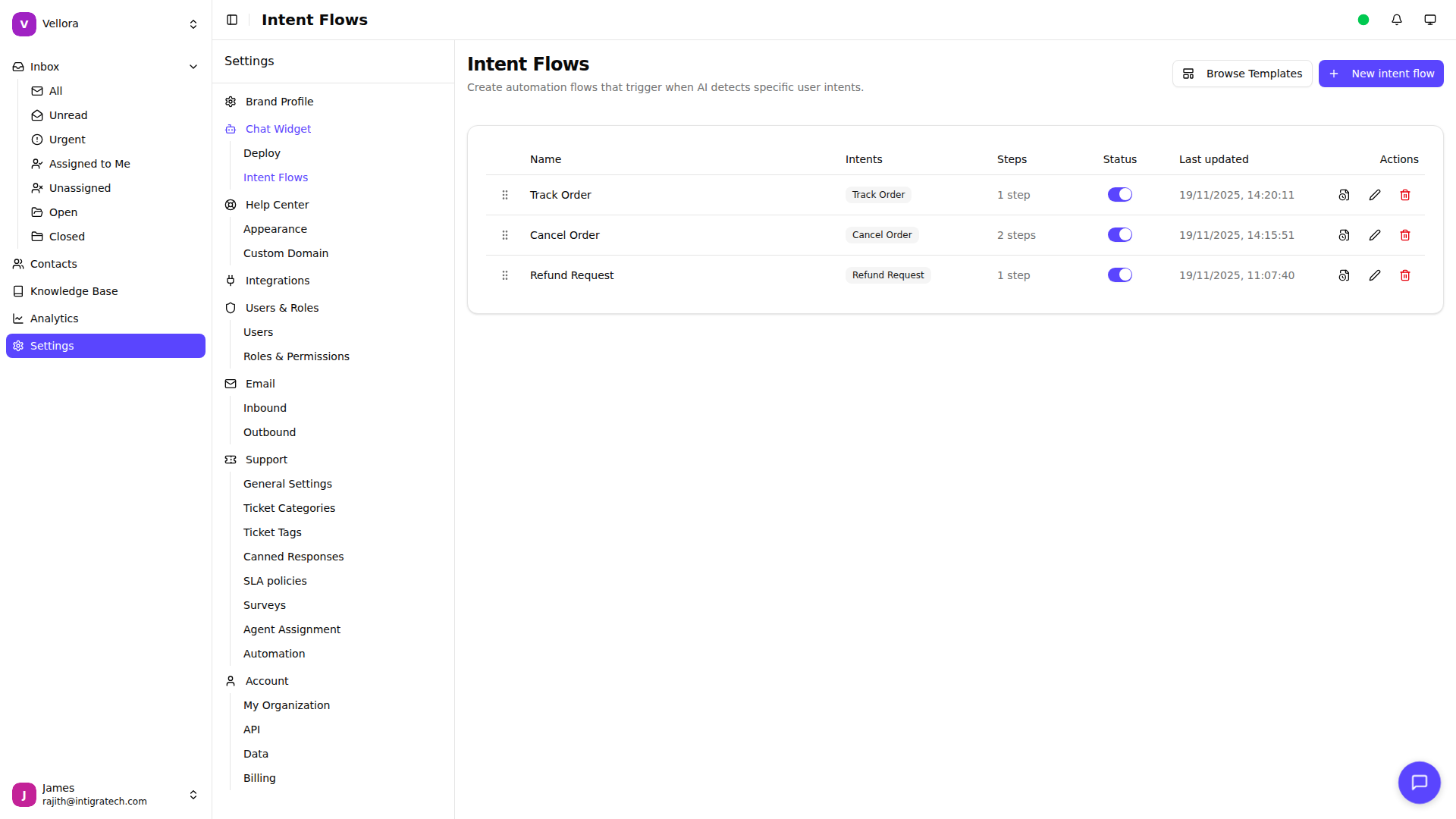The image size is (1456, 819).
Task: Edit the Cancel Order flow
Action: point(1375,235)
